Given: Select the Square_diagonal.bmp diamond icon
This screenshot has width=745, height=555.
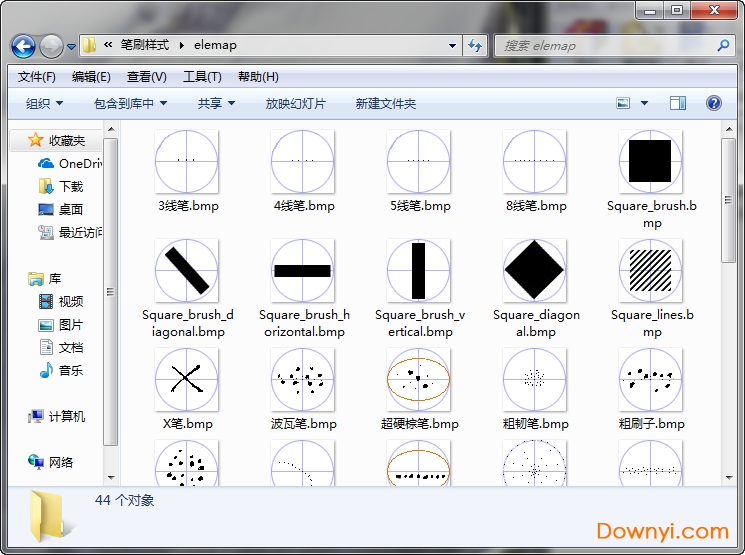Looking at the screenshot, I should coord(535,270).
